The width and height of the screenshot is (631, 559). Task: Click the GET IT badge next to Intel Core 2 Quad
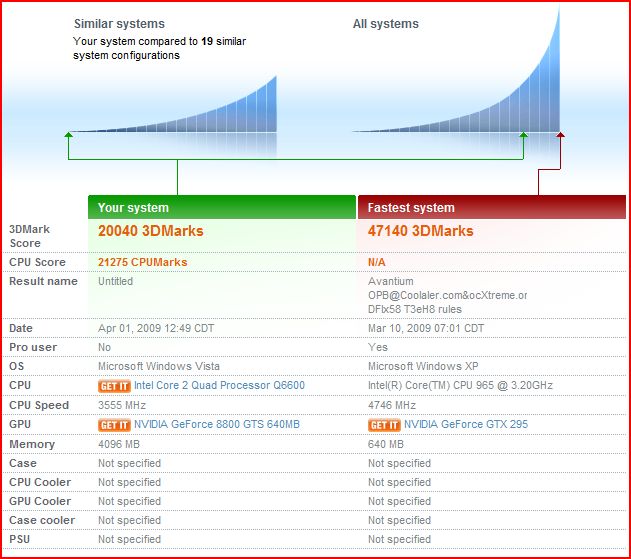[x=114, y=386]
